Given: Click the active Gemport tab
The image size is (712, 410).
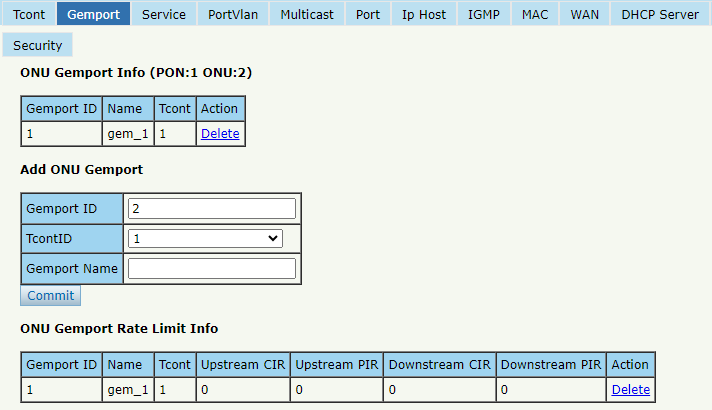Looking at the screenshot, I should [x=94, y=14].
